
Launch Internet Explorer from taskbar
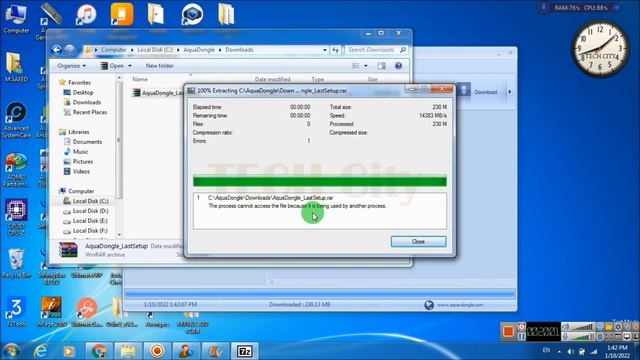40,351
